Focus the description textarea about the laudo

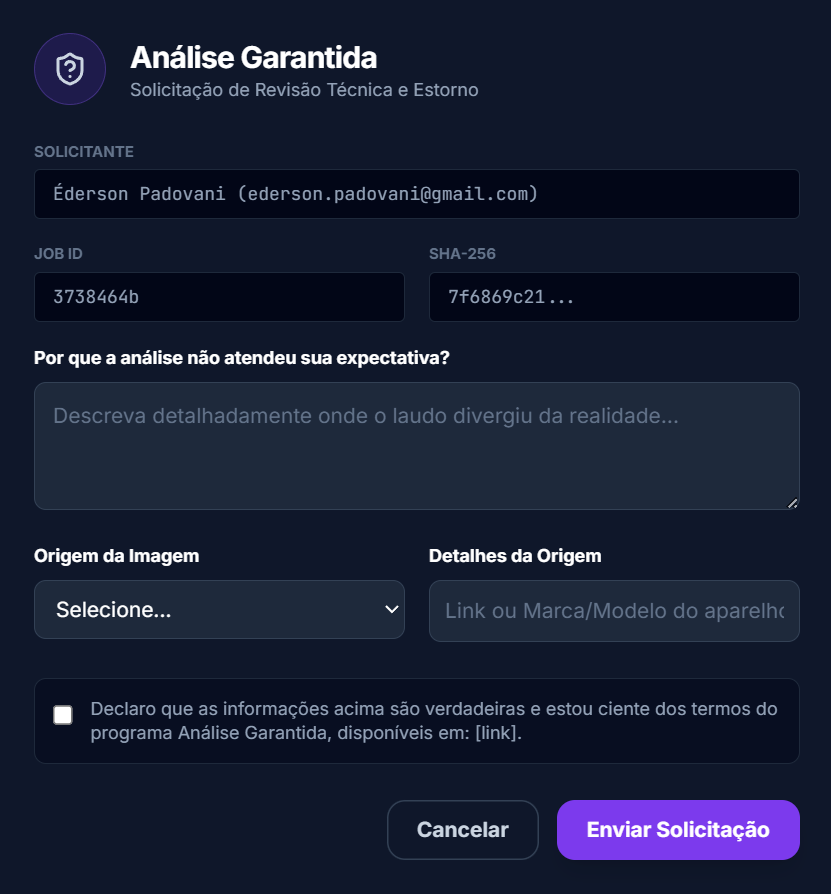416,446
